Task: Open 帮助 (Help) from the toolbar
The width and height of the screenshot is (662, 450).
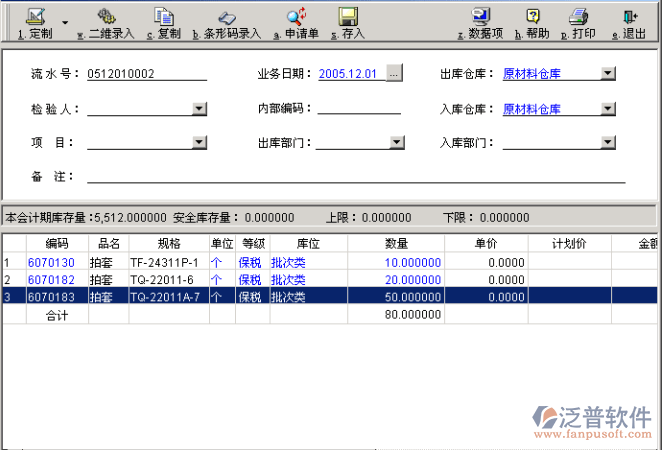Action: click(533, 17)
